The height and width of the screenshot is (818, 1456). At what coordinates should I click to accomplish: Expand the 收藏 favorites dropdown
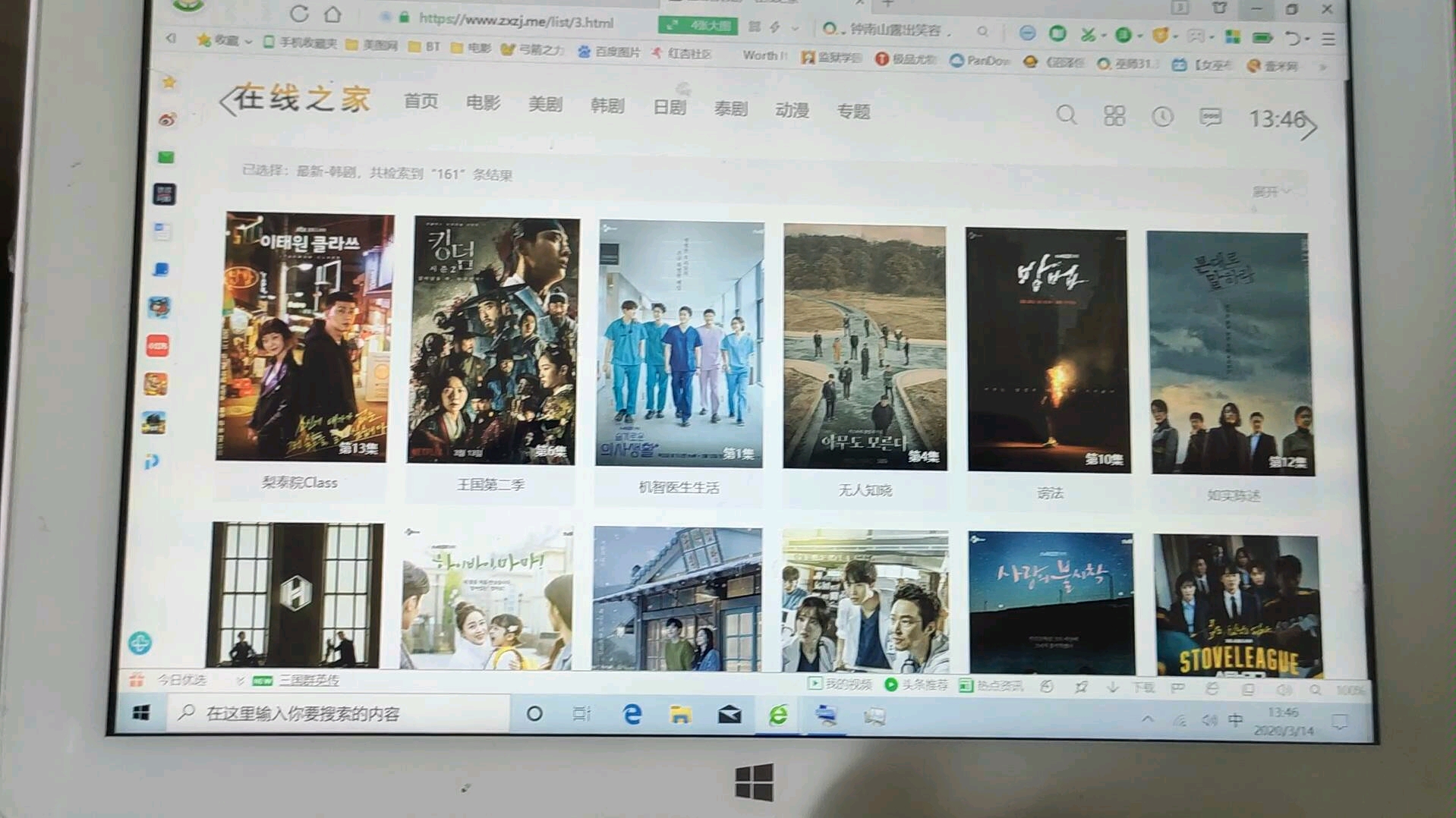click(248, 41)
